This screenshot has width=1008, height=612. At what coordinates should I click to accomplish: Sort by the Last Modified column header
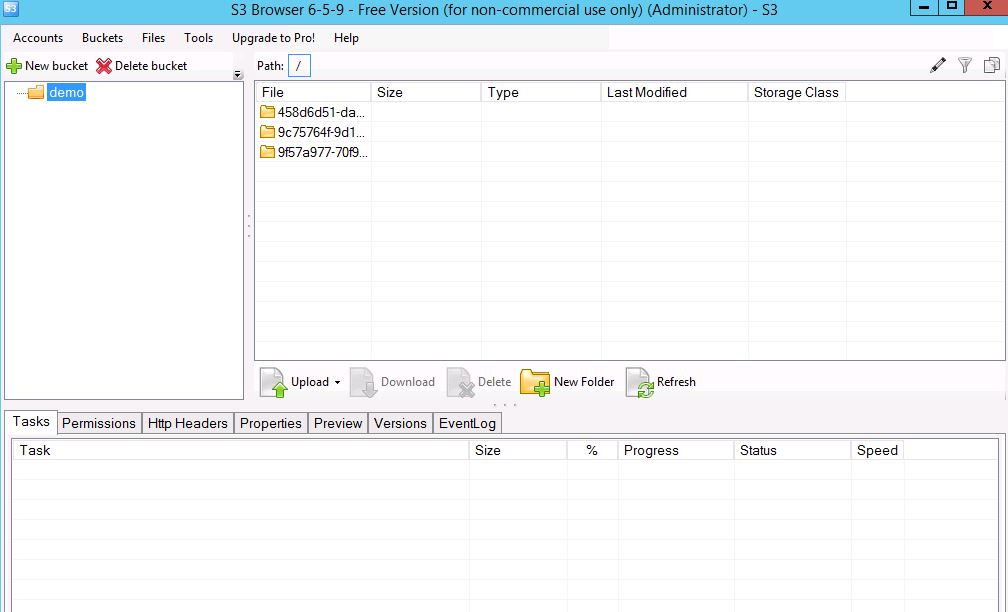[674, 92]
